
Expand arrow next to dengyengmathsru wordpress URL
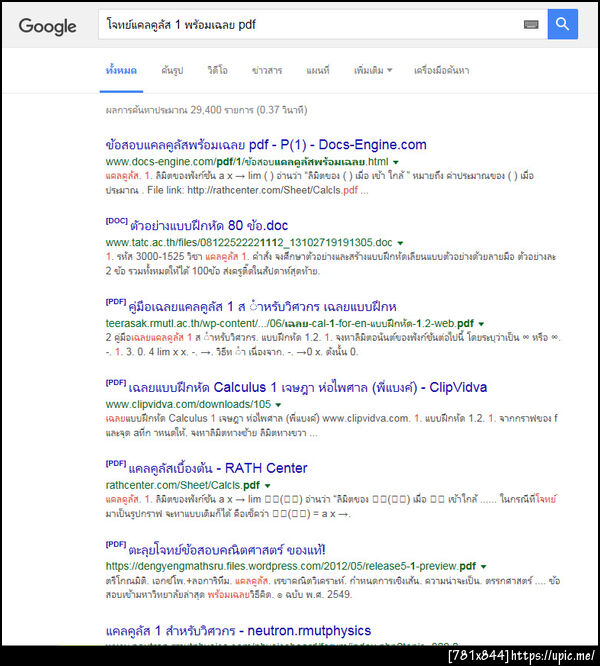pos(483,567)
